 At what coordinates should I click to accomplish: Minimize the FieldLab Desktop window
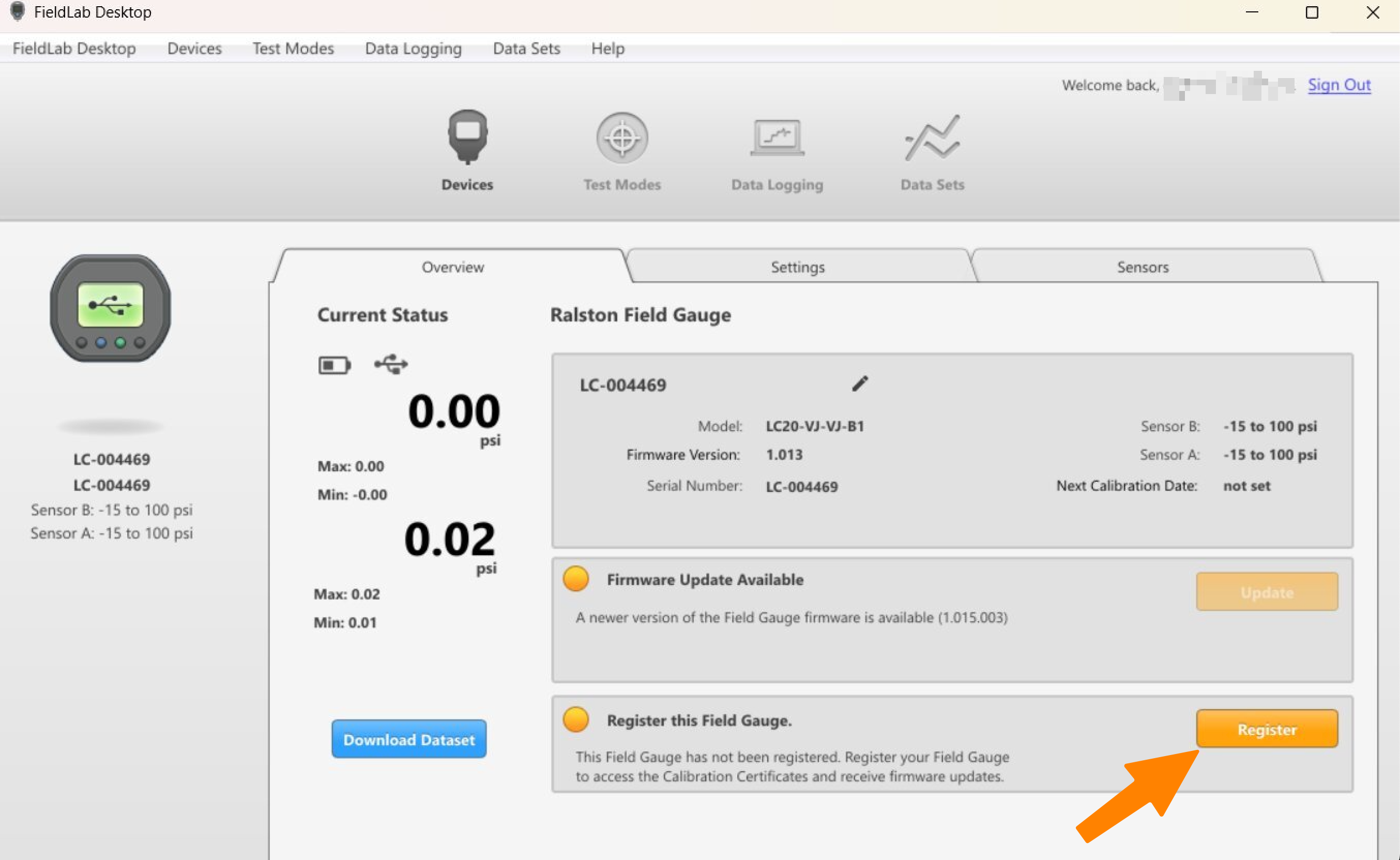[1252, 12]
